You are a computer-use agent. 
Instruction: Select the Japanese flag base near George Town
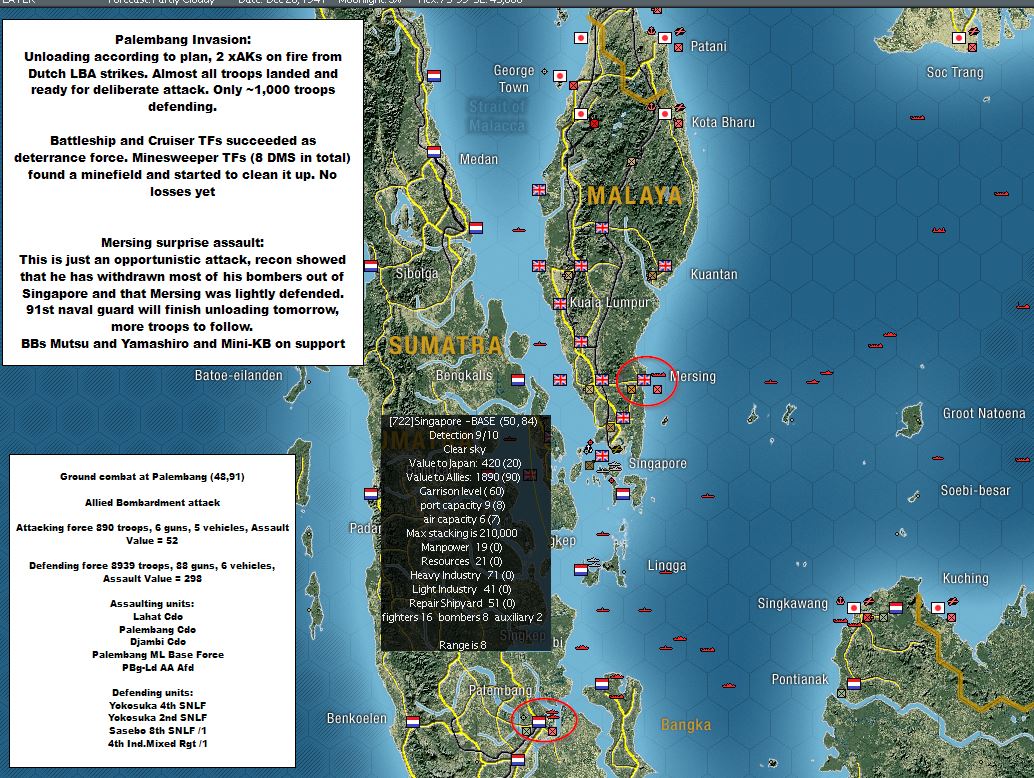560,76
